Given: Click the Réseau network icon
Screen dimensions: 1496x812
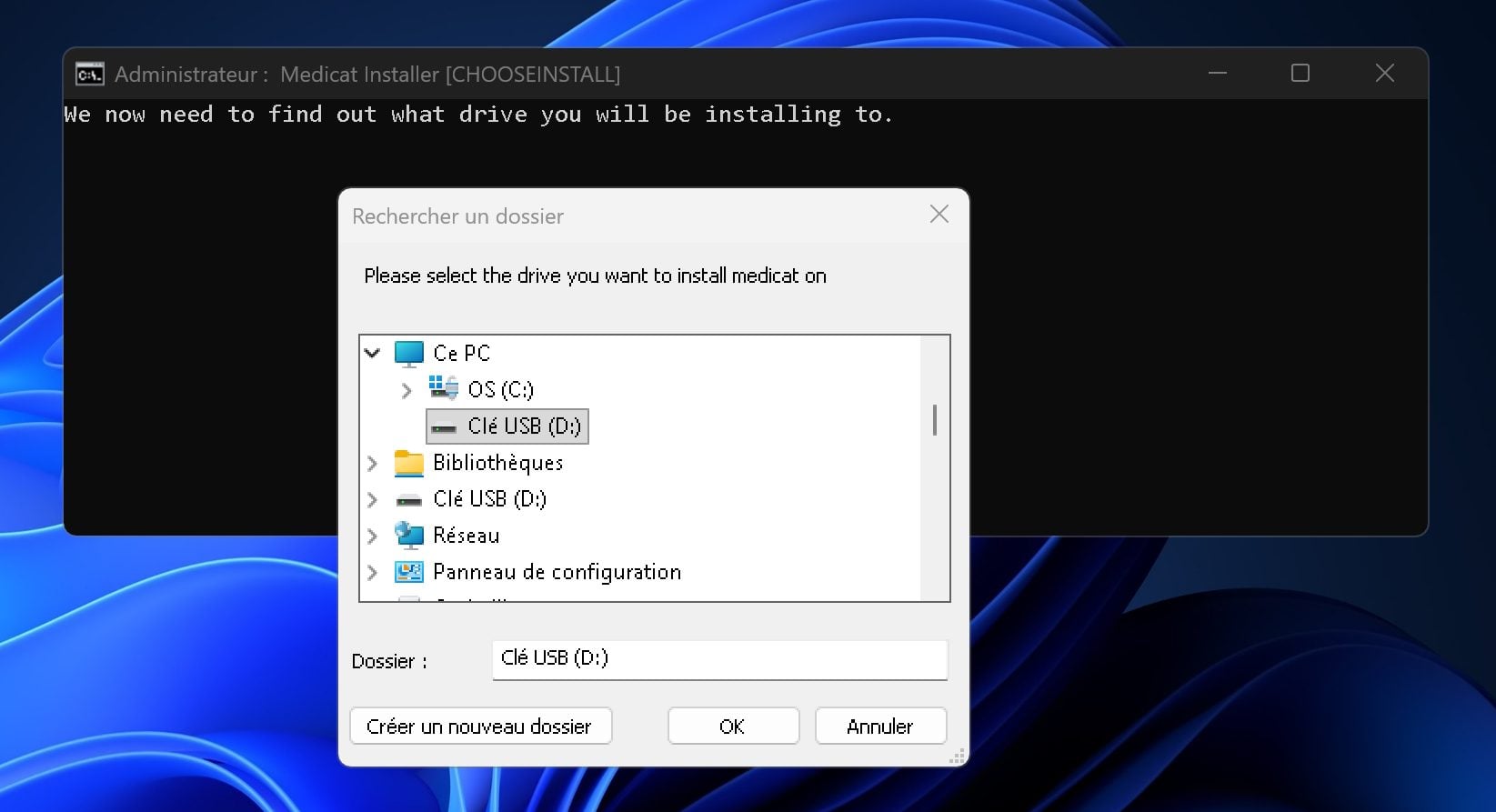Looking at the screenshot, I should pos(409,536).
